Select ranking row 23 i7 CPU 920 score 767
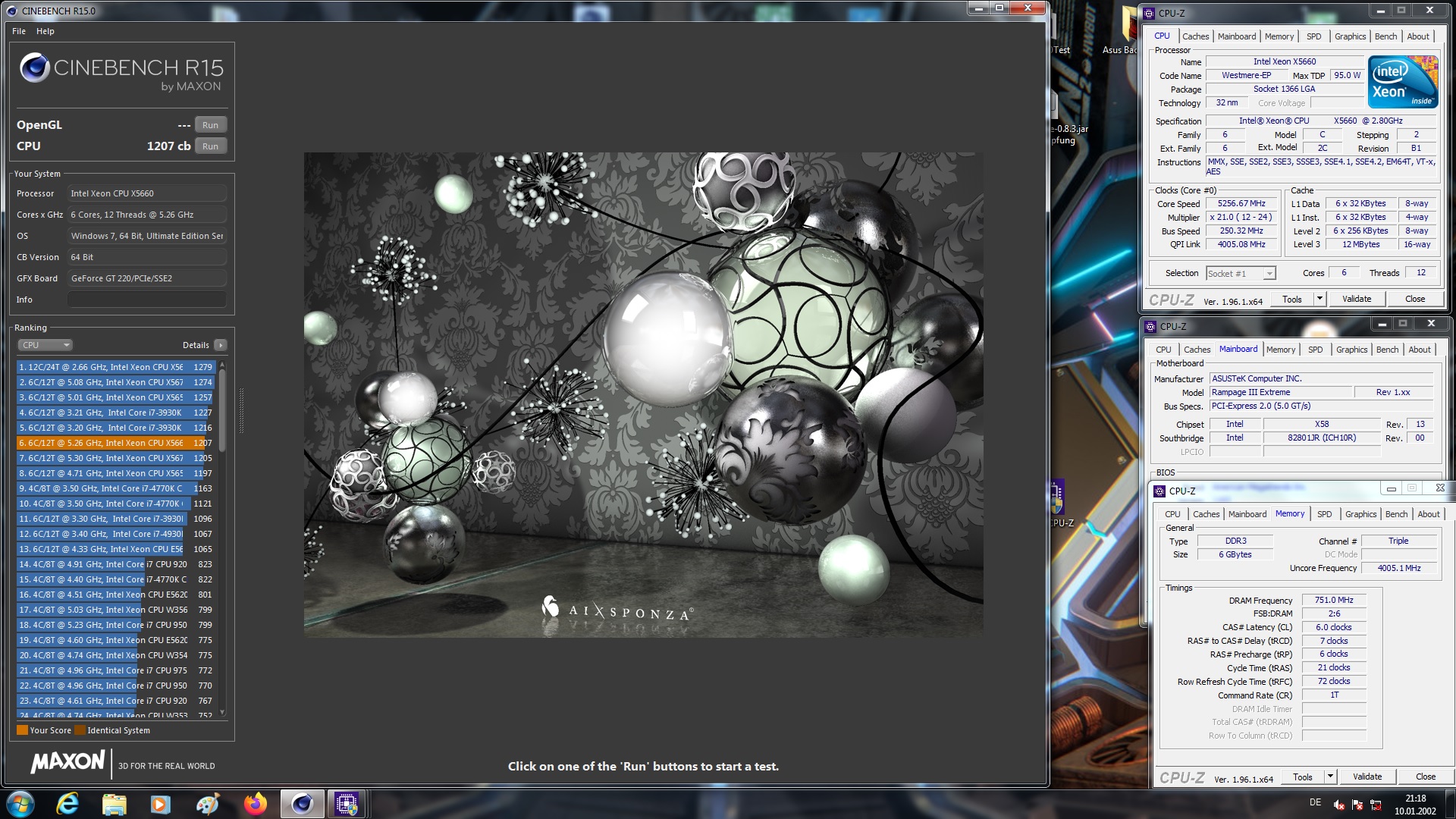The height and width of the screenshot is (819, 1456). tap(116, 701)
